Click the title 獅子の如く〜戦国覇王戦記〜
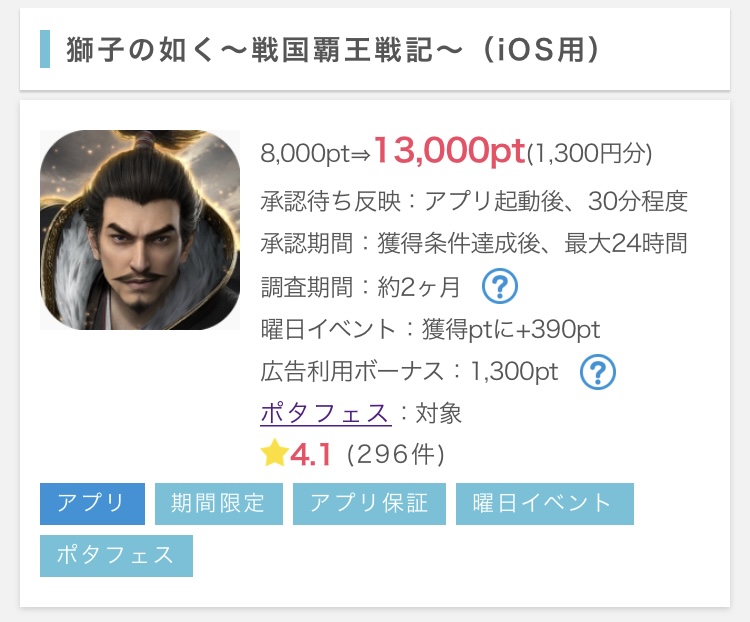The height and width of the screenshot is (622, 750). tap(264, 49)
